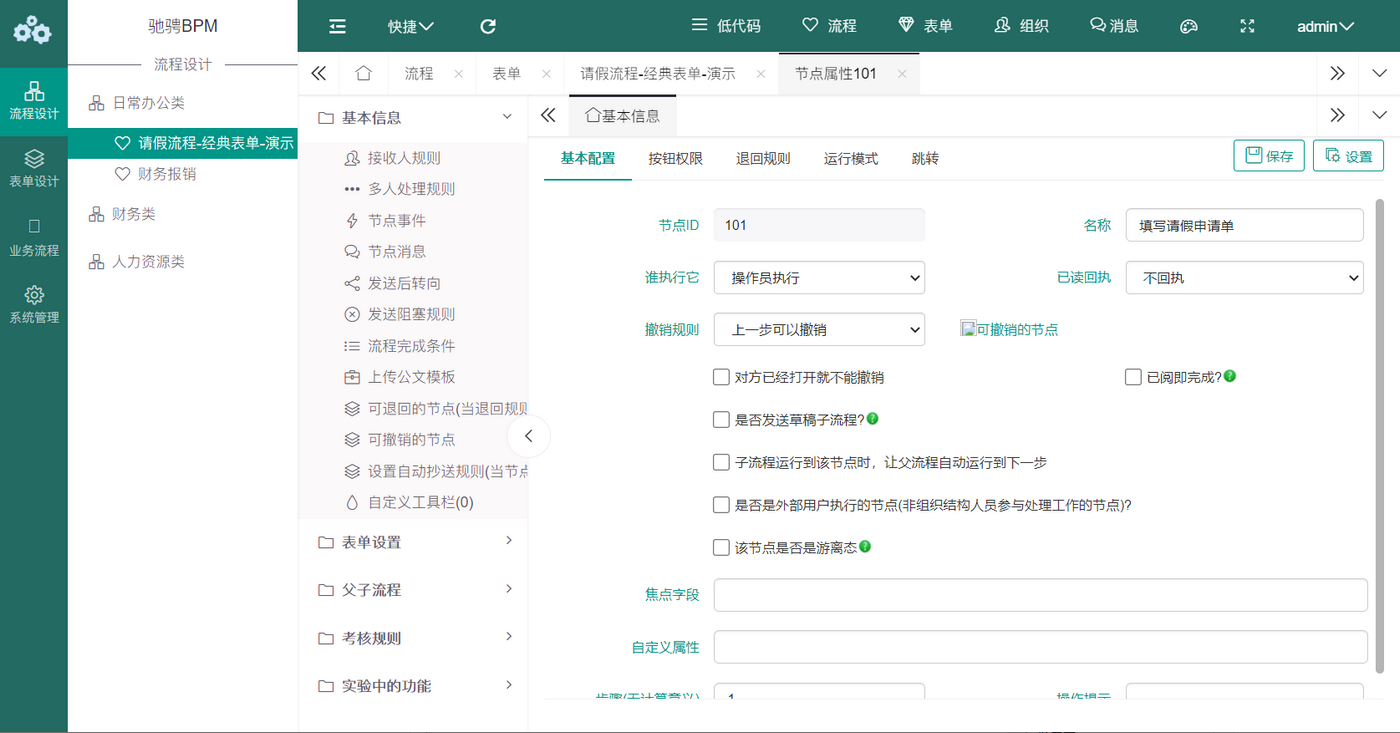Screen dimensions: 1400x733
Task: Click the 驰骋BPM gear logo
Action: [x=33, y=30]
